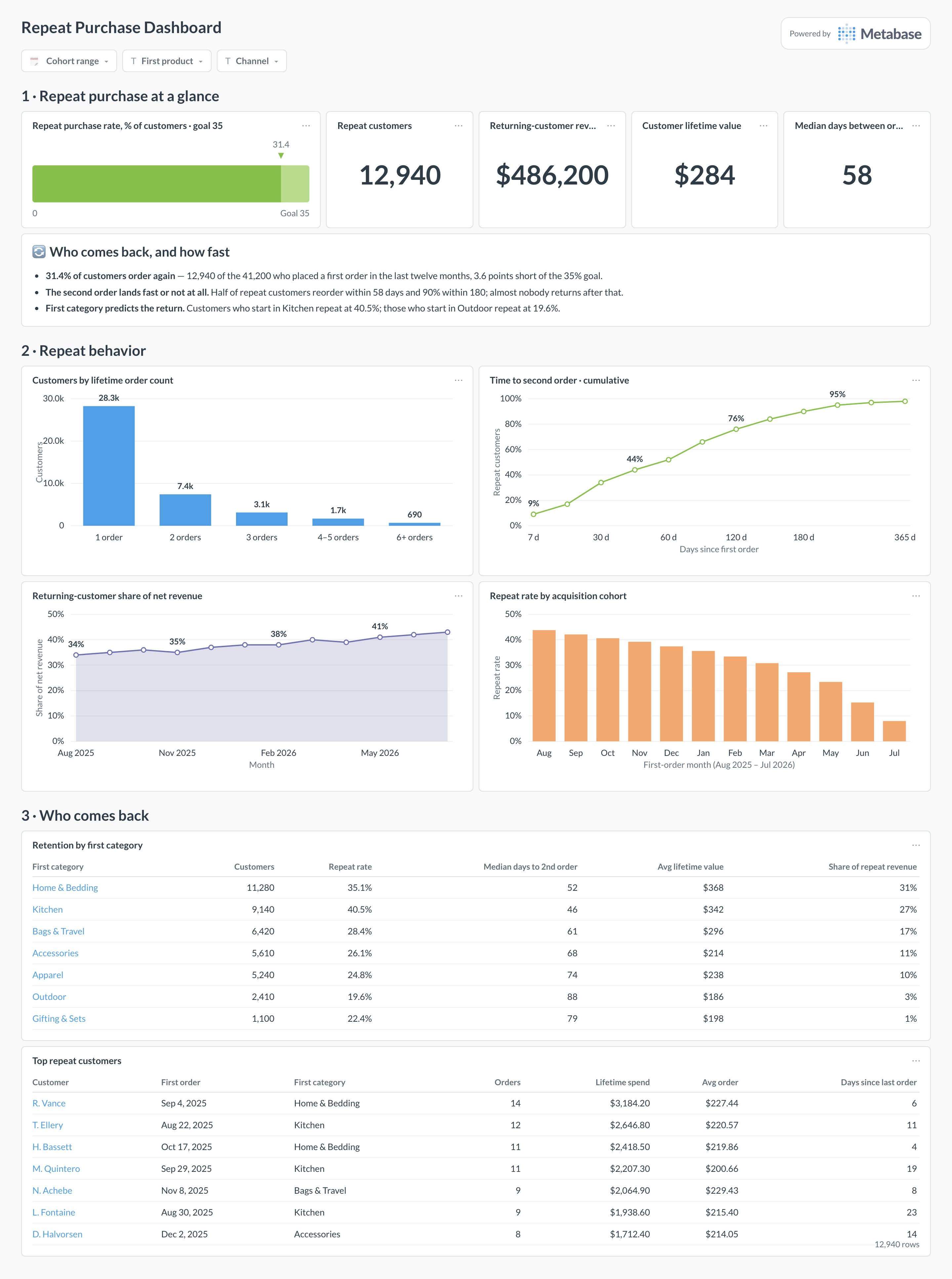This screenshot has width=952, height=1279.
Task: Click the 12,940 Repeat customers value
Action: tap(400, 175)
